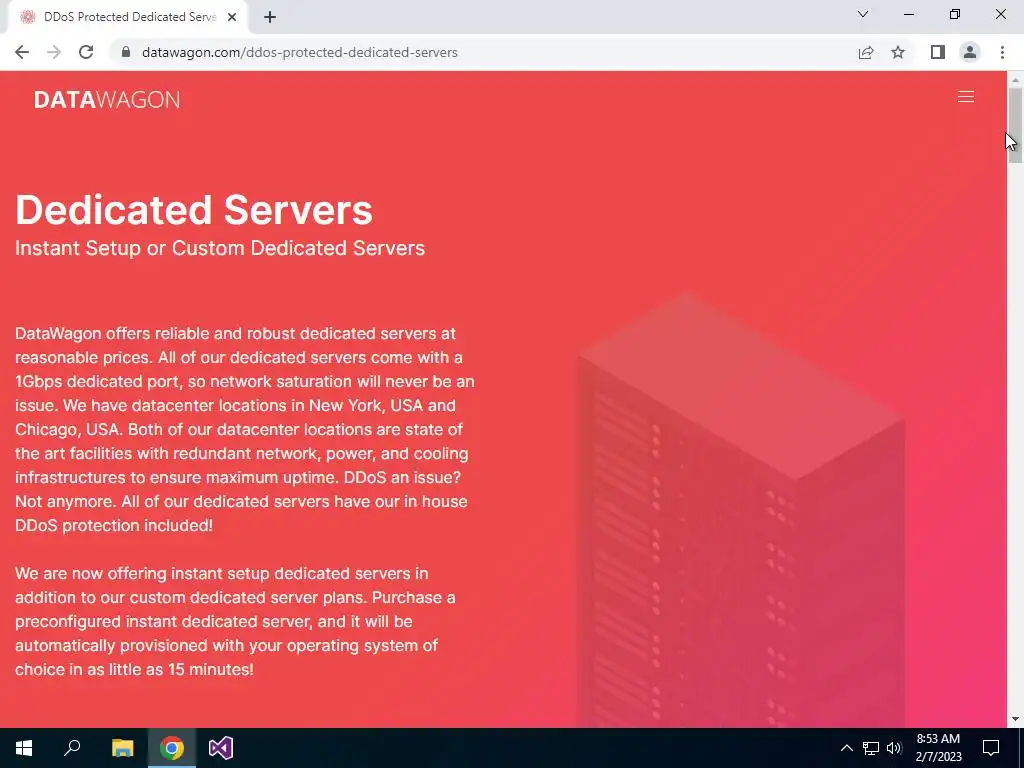The width and height of the screenshot is (1024, 768).
Task: Click the "Dedicated Servers" heading
Action: click(193, 210)
